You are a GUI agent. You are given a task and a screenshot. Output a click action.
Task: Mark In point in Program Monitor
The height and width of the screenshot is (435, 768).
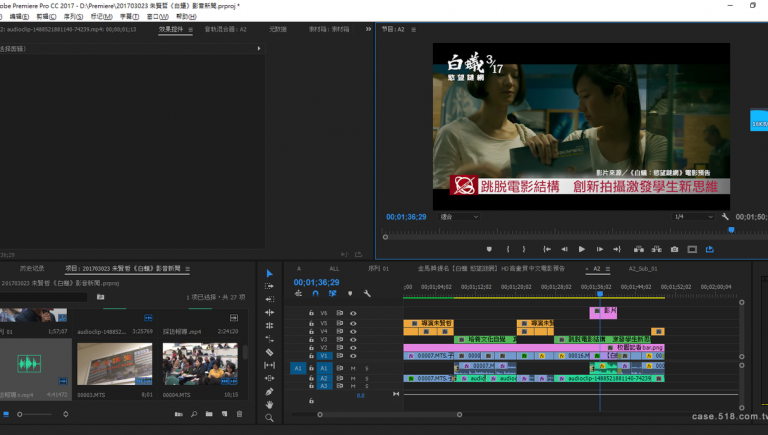pos(508,249)
